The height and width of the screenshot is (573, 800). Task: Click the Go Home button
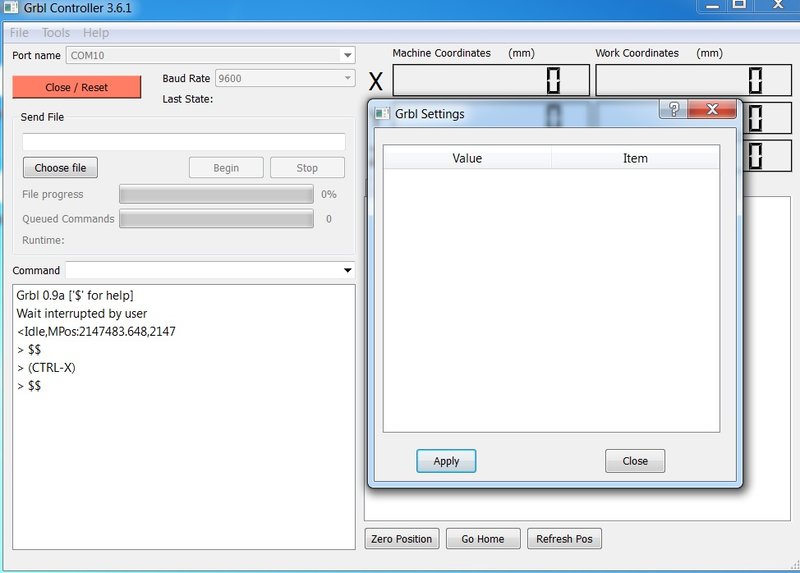(483, 539)
